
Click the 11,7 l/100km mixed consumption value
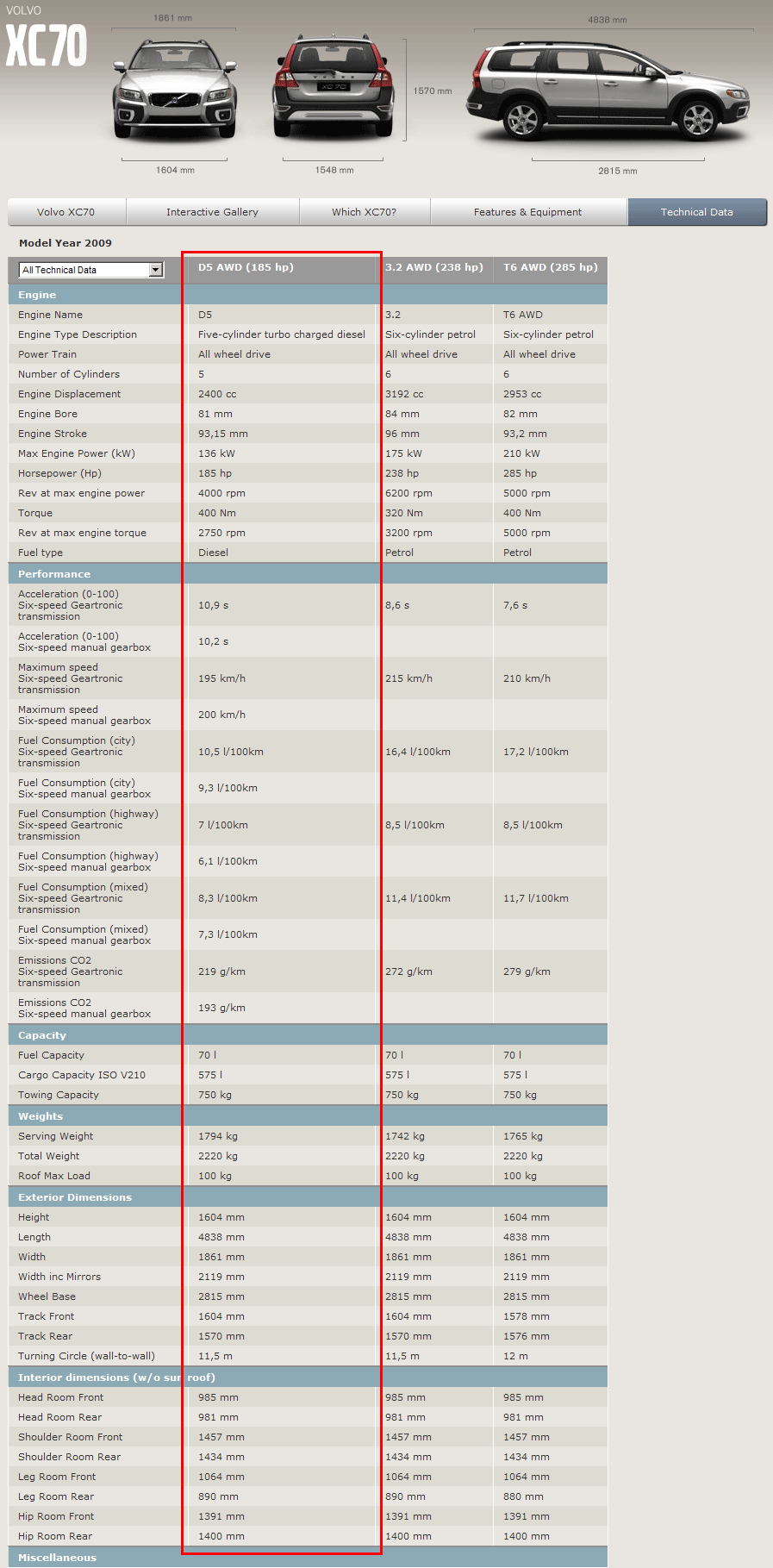(536, 898)
